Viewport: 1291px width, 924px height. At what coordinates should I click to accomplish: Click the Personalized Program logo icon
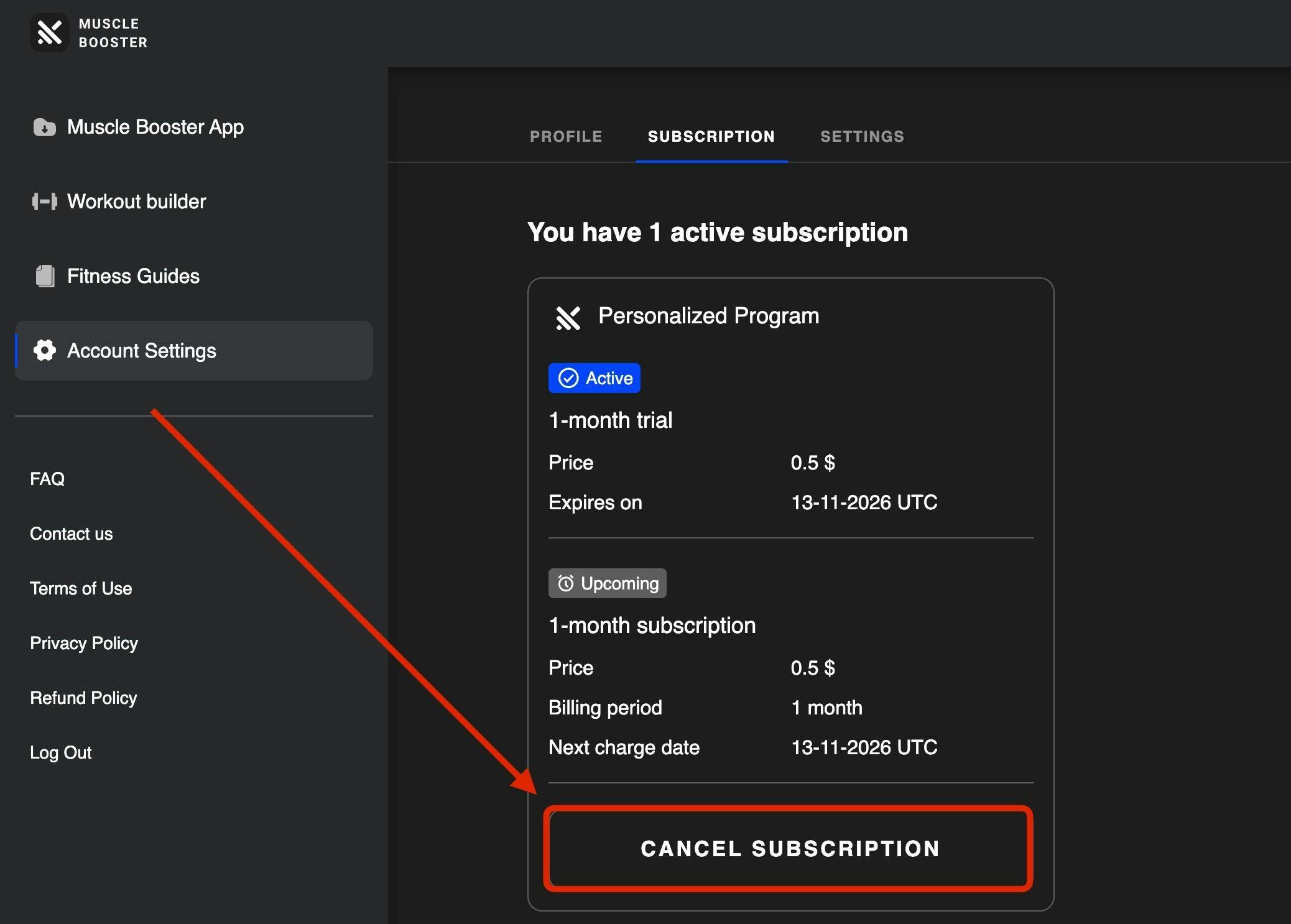(x=568, y=318)
